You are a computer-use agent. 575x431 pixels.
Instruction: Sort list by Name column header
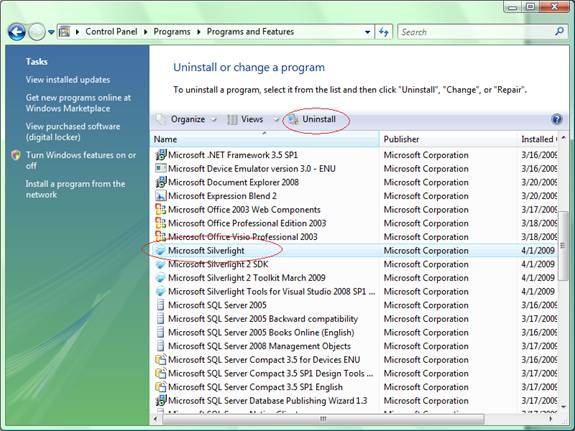click(x=264, y=139)
